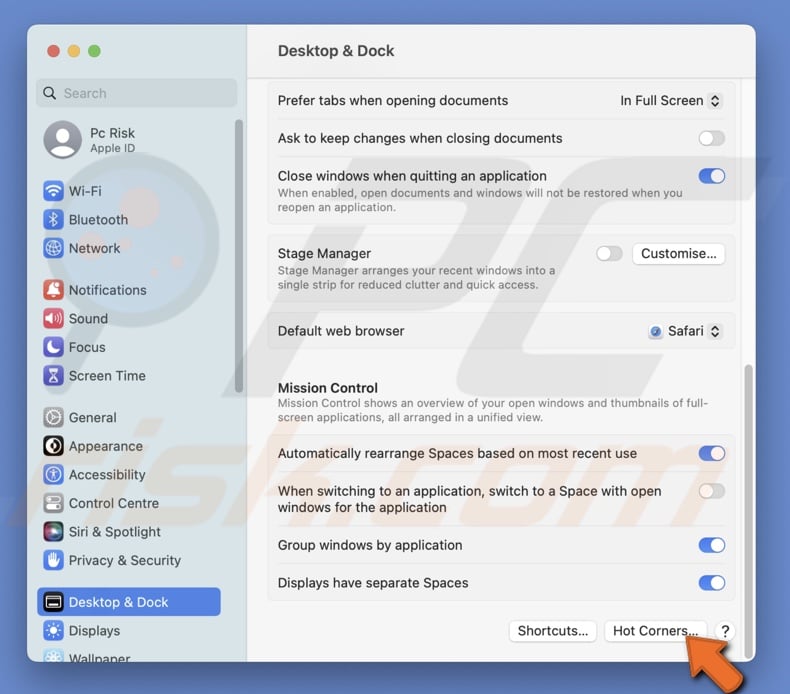The image size is (790, 694).
Task: Click the Control Centre icon
Action: [53, 503]
